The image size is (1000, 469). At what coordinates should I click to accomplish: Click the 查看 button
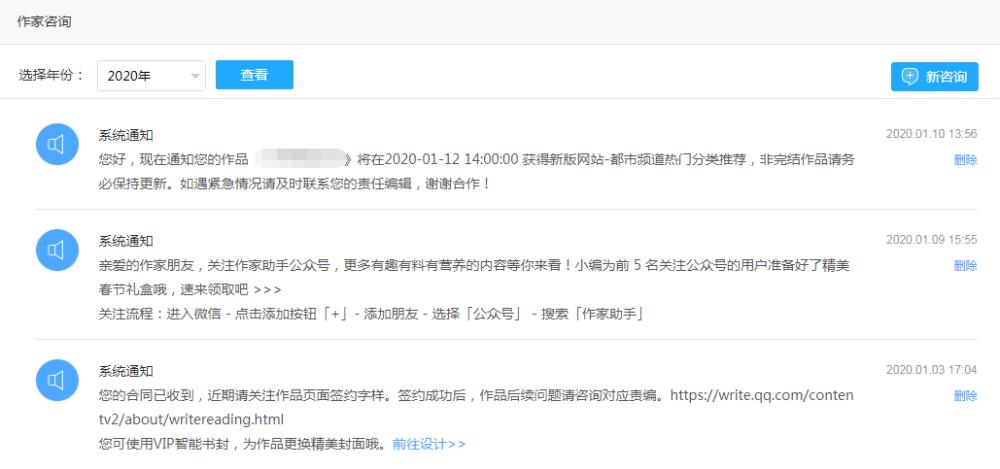(x=254, y=75)
